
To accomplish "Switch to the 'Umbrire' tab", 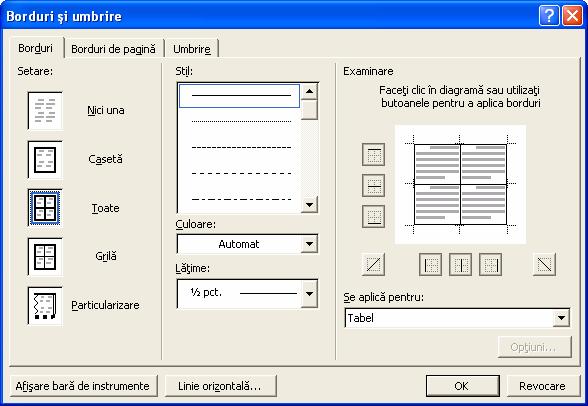I will 192,49.
